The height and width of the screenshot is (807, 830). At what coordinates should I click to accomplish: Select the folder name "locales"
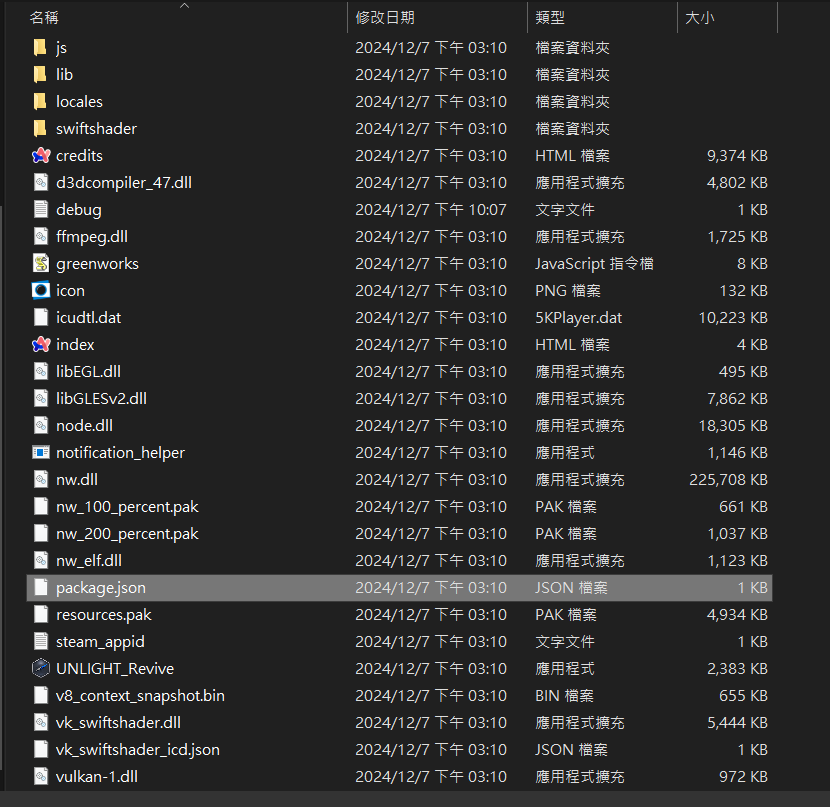point(79,102)
